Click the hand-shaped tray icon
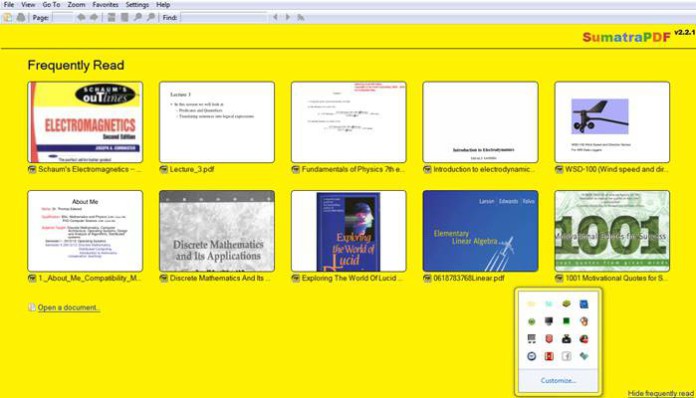 (x=584, y=321)
